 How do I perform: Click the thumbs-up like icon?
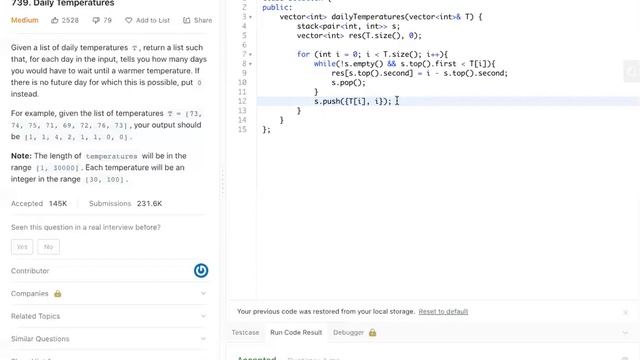pos(55,20)
